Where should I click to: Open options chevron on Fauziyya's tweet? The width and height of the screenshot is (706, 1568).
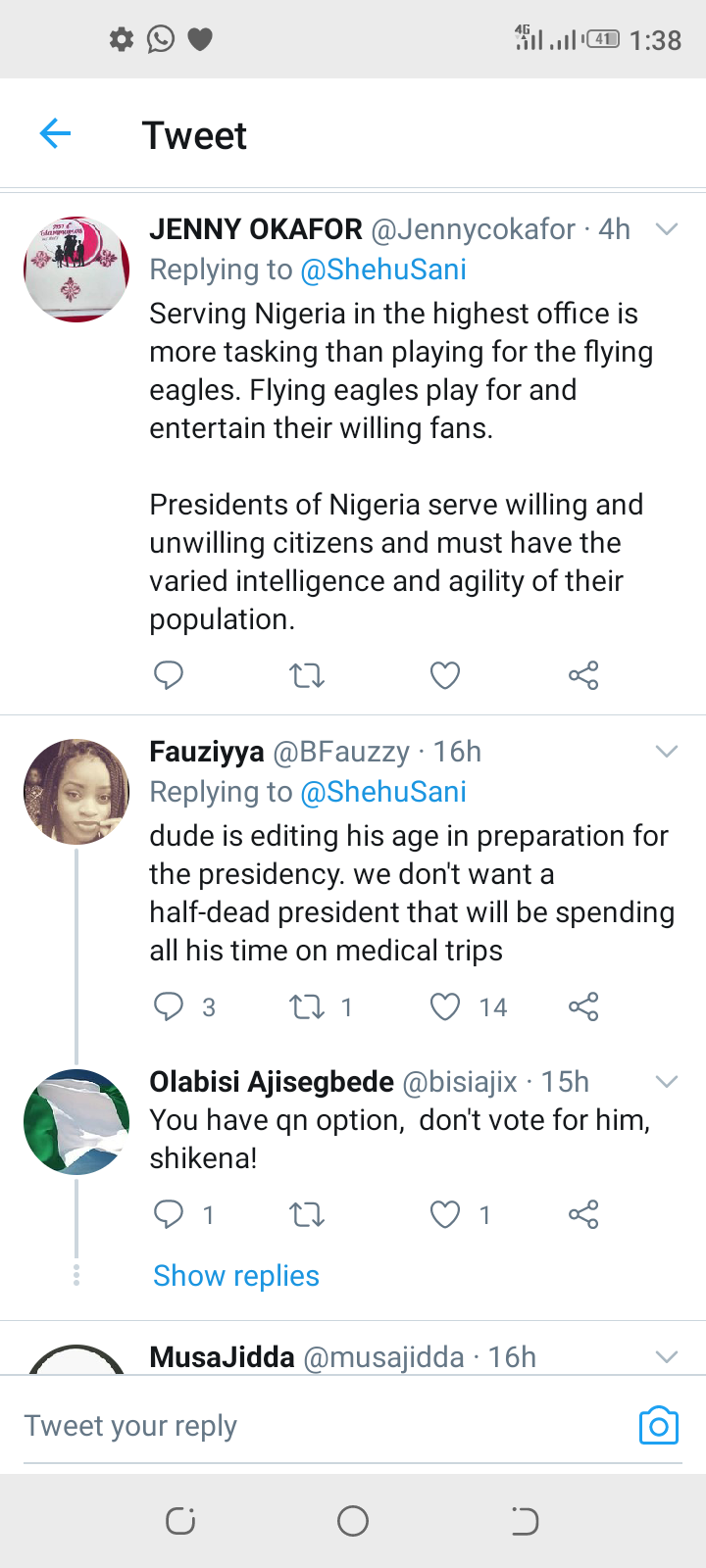(x=667, y=752)
